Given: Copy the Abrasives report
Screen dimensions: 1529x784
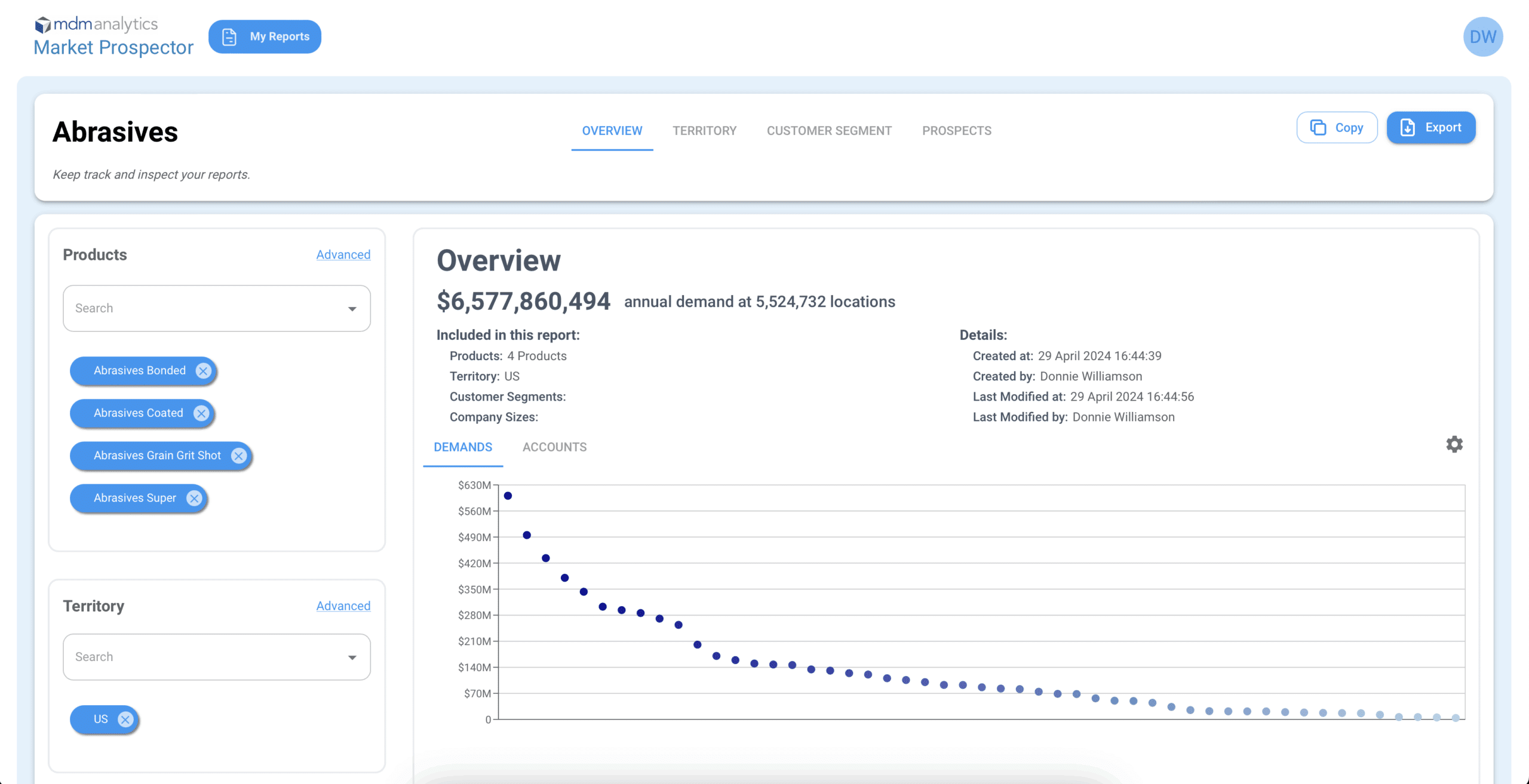Looking at the screenshot, I should [1337, 128].
